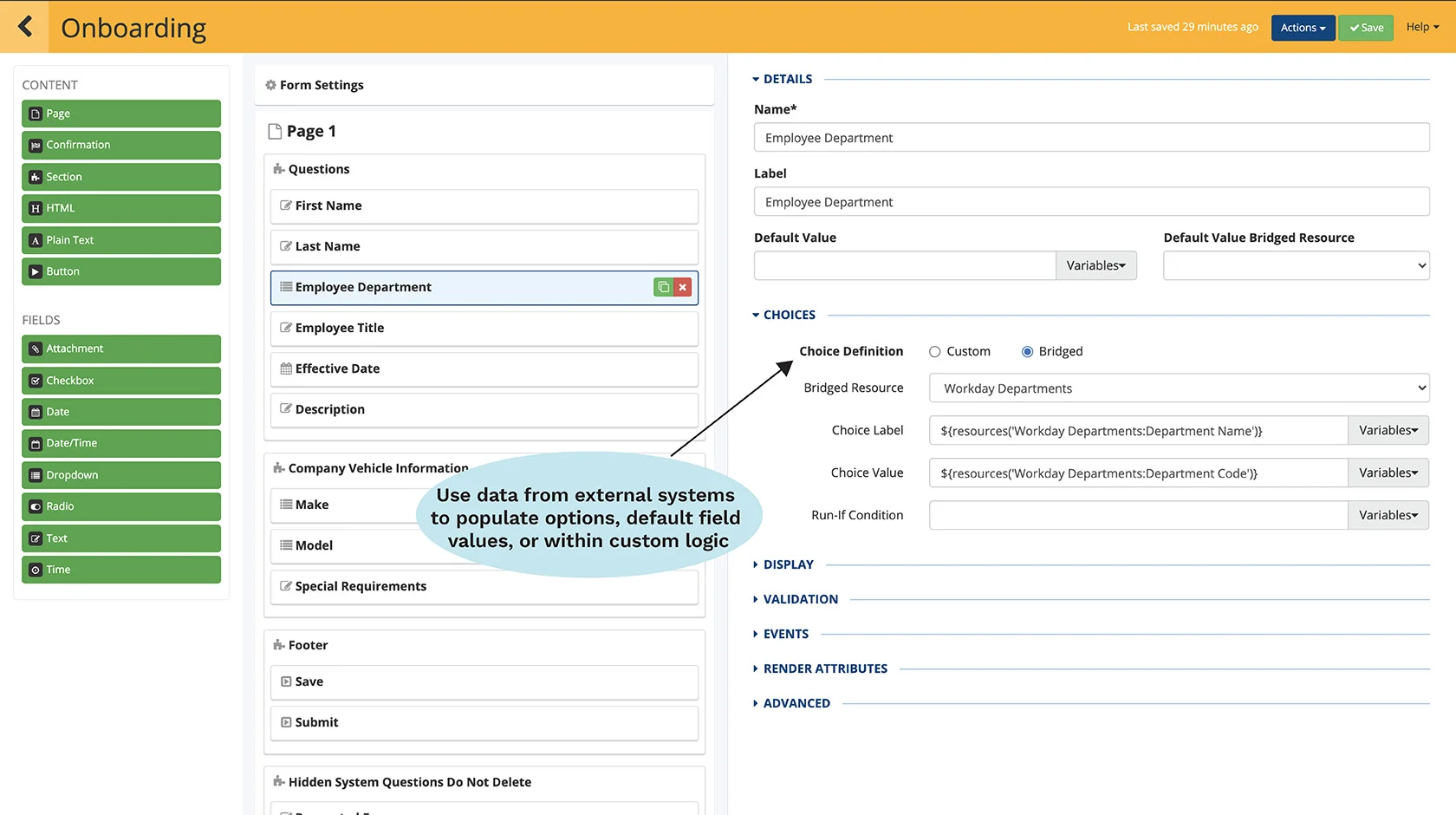This screenshot has height=815, width=1456.
Task: Add a Confirmation content element
Action: 121,145
